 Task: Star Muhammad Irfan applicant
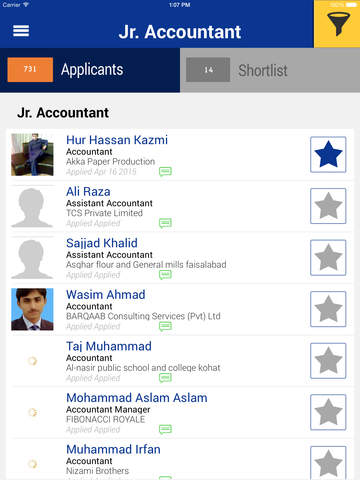[328, 463]
